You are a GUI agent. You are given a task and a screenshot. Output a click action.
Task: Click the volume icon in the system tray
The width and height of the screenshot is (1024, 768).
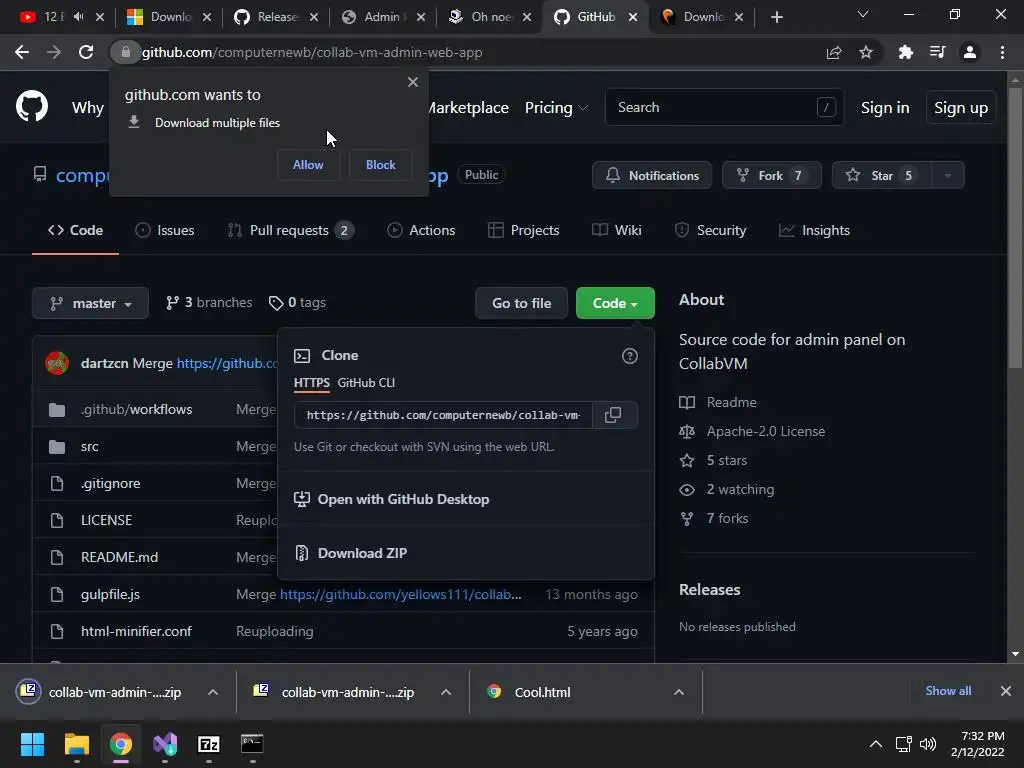927,744
